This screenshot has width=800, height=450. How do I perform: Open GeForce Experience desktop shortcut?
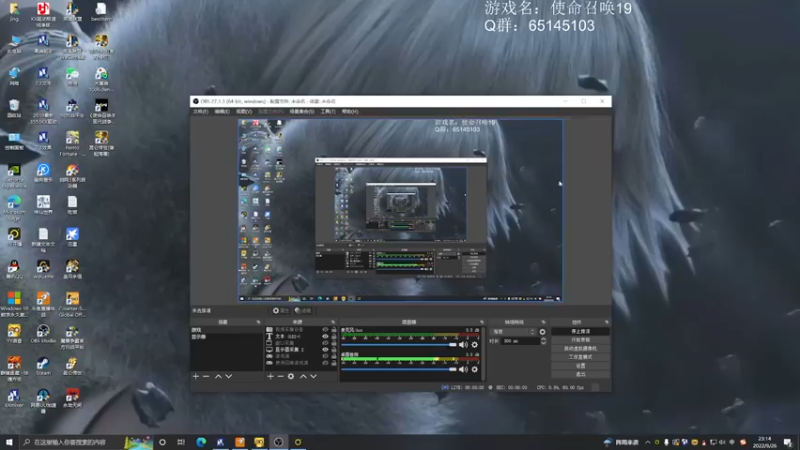tap(14, 176)
